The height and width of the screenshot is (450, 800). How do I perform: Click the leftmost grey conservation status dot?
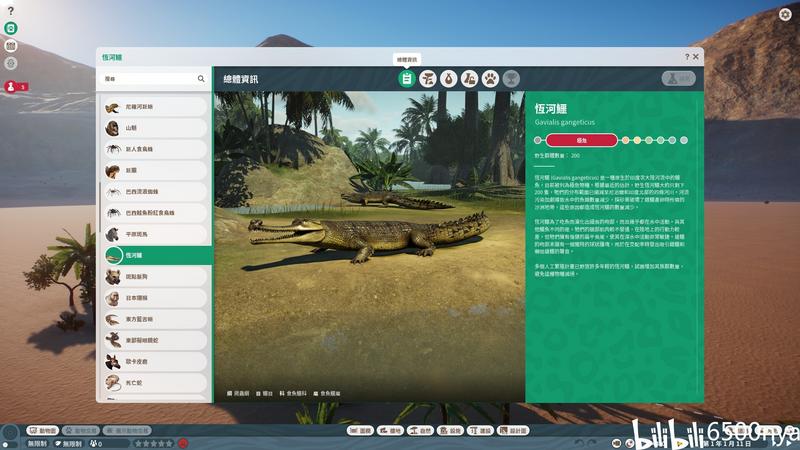point(537,140)
